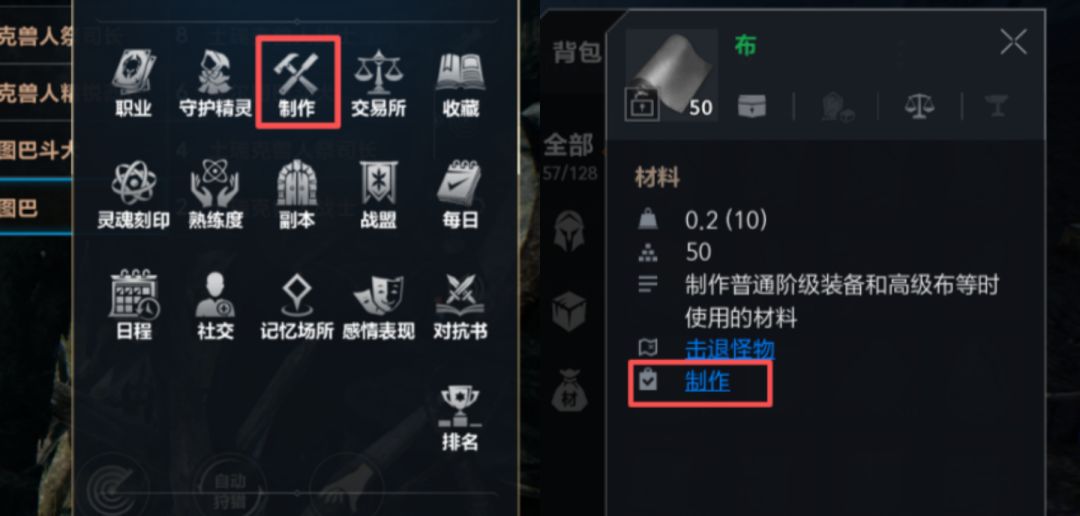Viewport: 1080px width, 516px height.
Task: Open the 收藏 collection book icon
Action: 460,83
